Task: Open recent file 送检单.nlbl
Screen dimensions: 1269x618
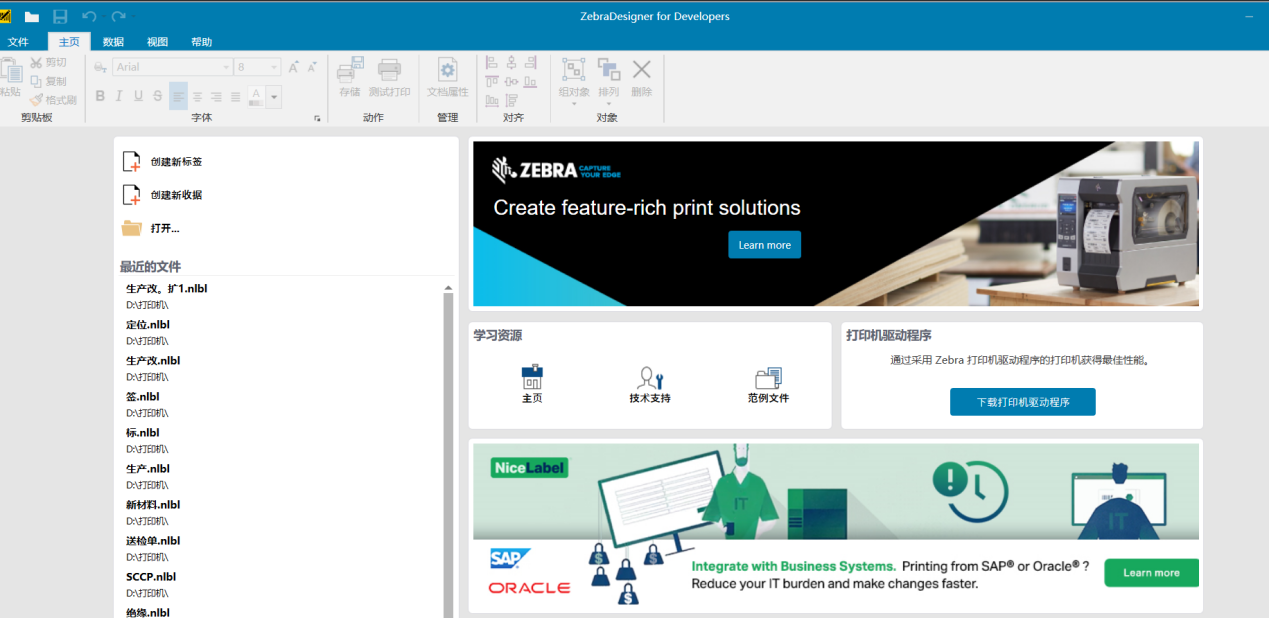Action: pos(153,540)
